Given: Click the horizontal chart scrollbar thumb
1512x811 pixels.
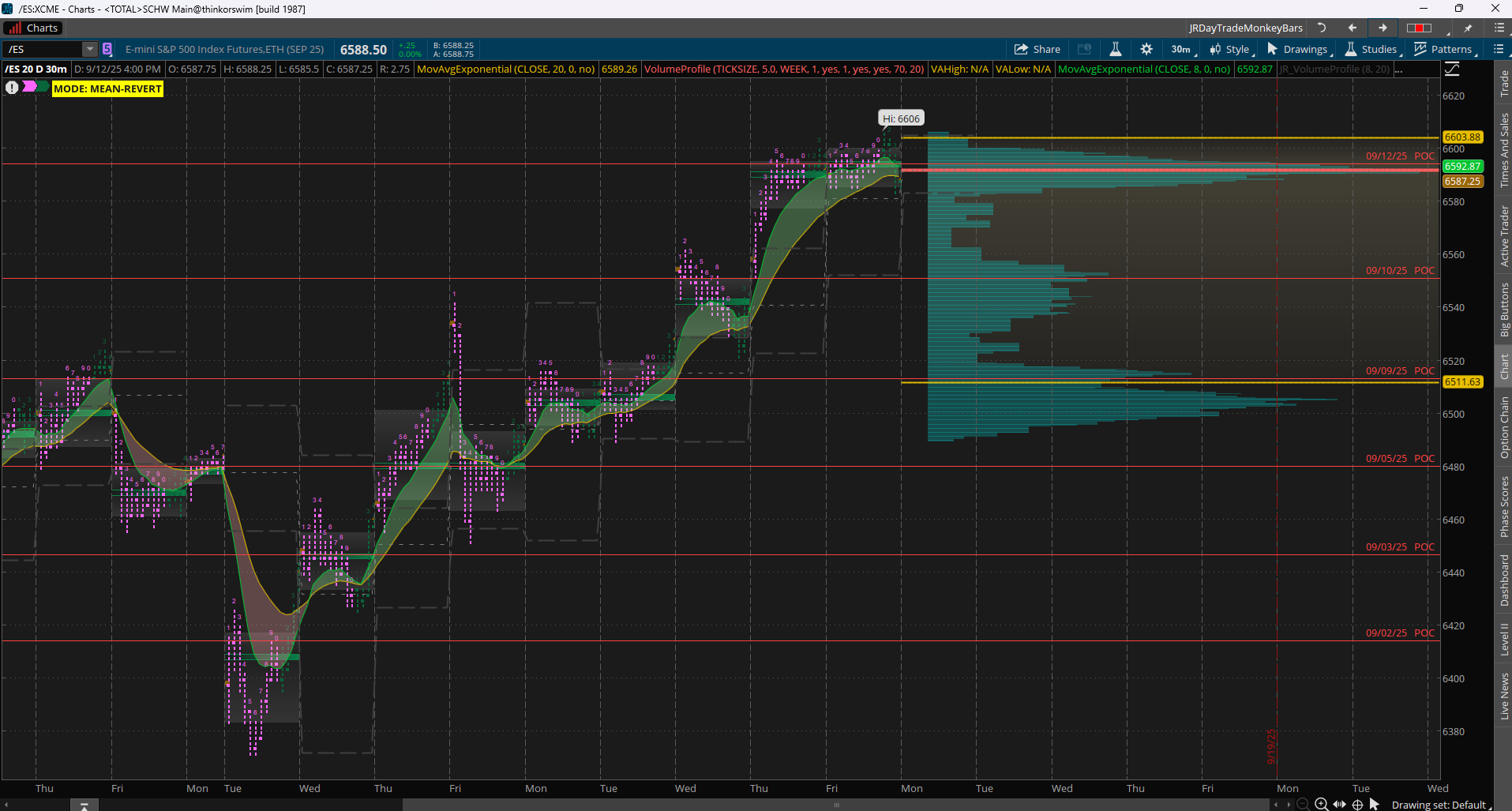Looking at the screenshot, I should (836, 805).
